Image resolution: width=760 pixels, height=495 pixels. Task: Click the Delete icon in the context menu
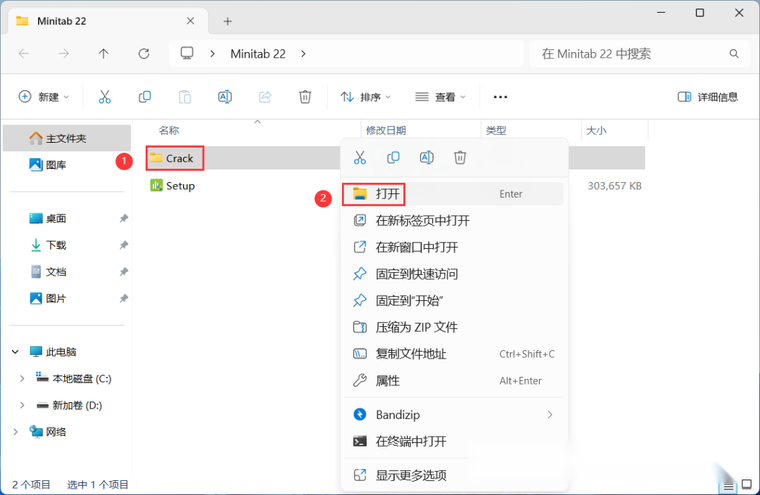[x=460, y=158]
